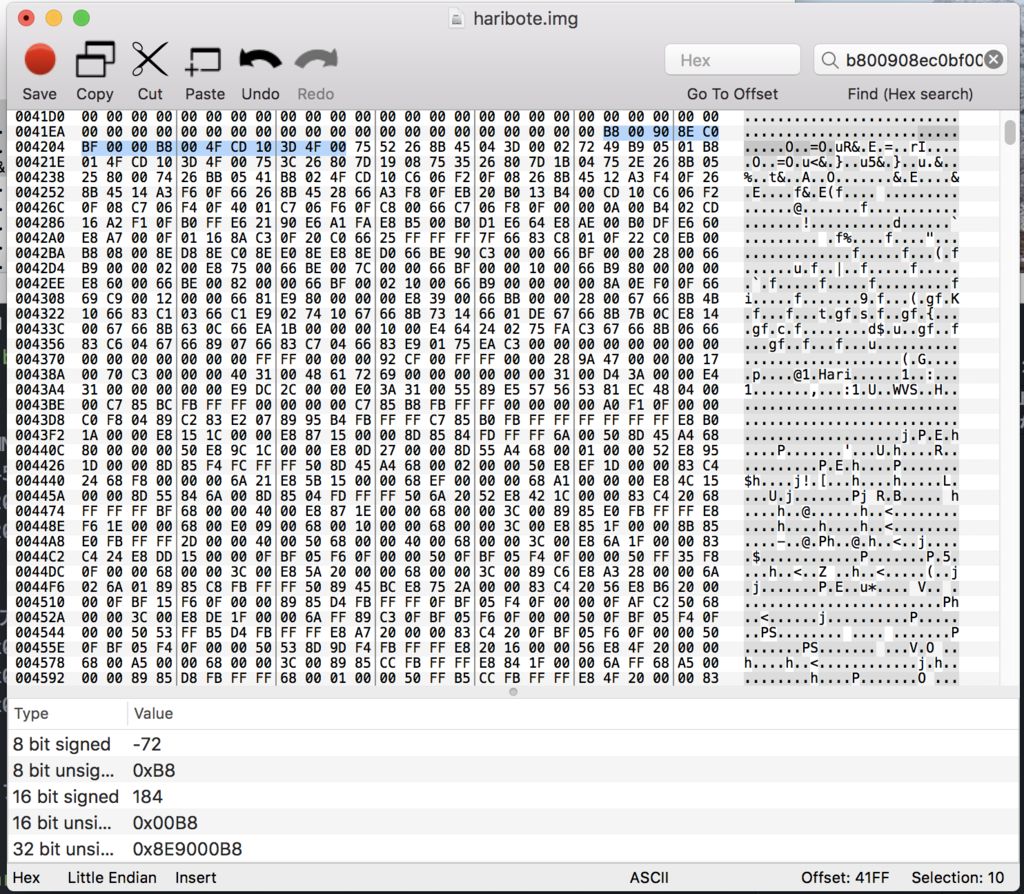This screenshot has height=894, width=1024.
Task: Toggle Insert mode in status bar
Action: 195,877
